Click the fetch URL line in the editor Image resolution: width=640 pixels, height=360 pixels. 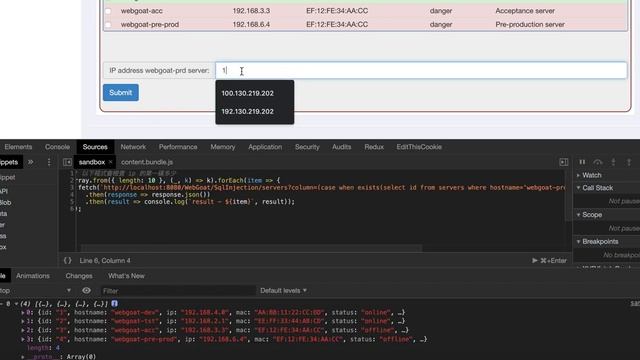(x=322, y=188)
